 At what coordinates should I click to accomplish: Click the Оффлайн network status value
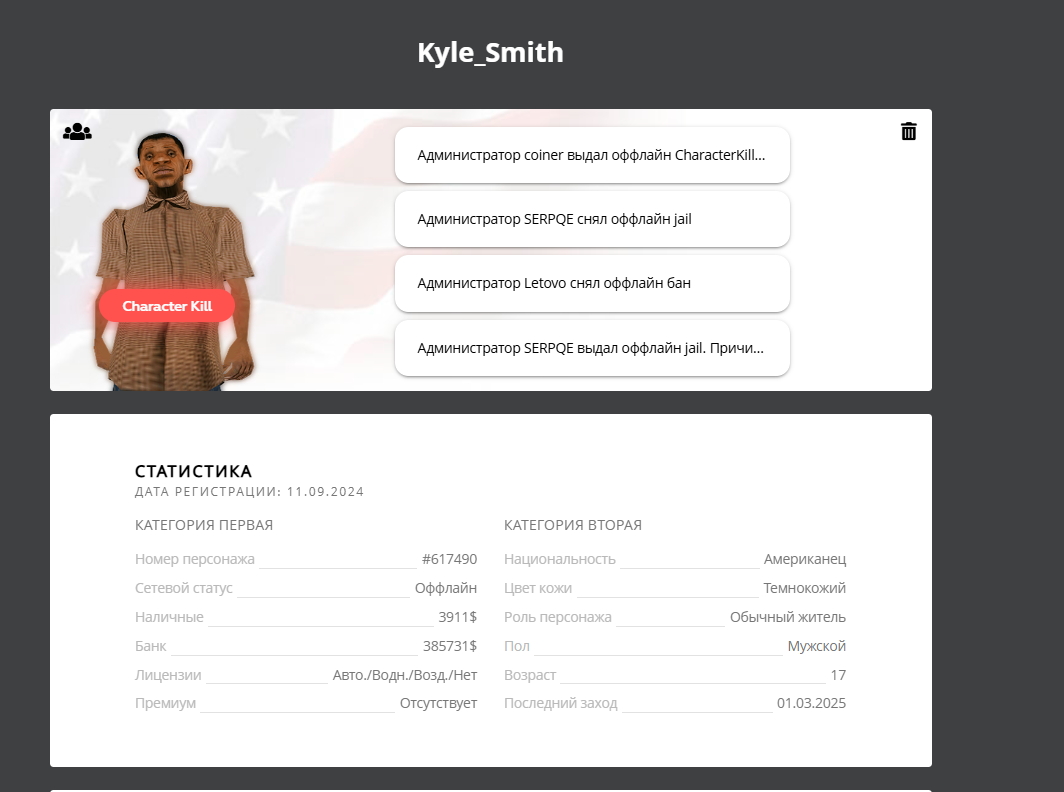[x=445, y=588]
